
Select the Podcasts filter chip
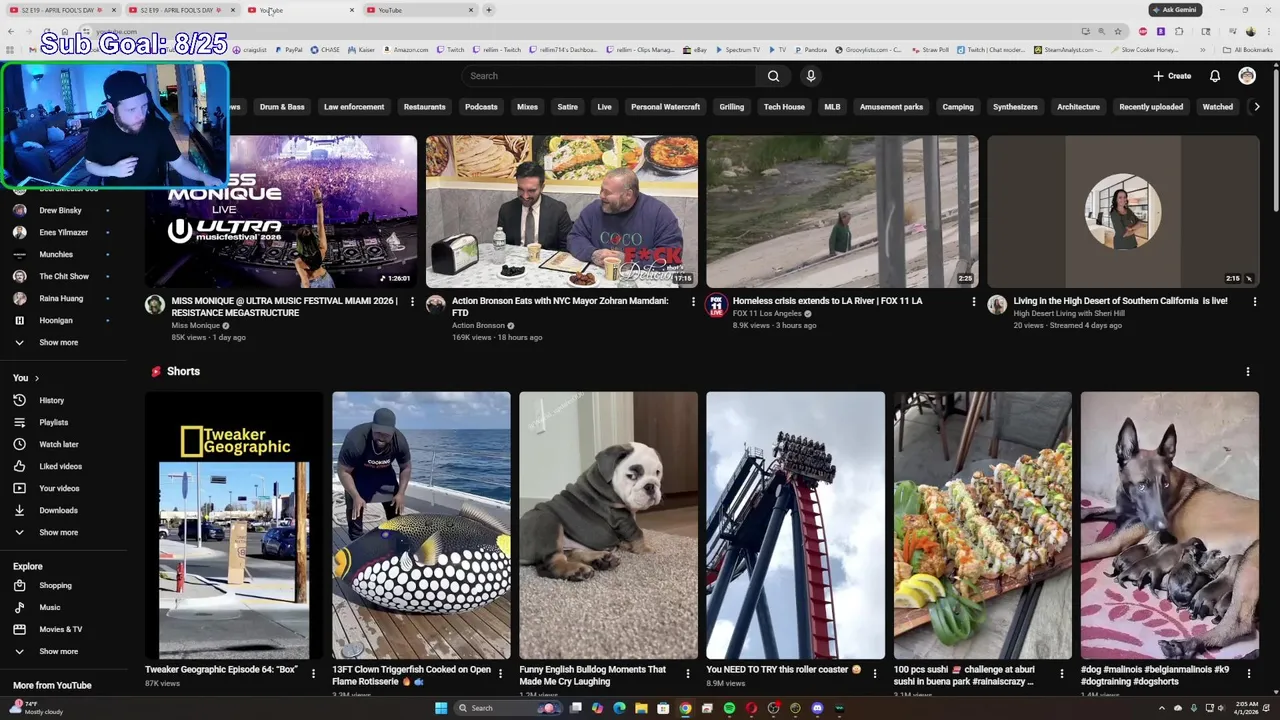(x=481, y=107)
